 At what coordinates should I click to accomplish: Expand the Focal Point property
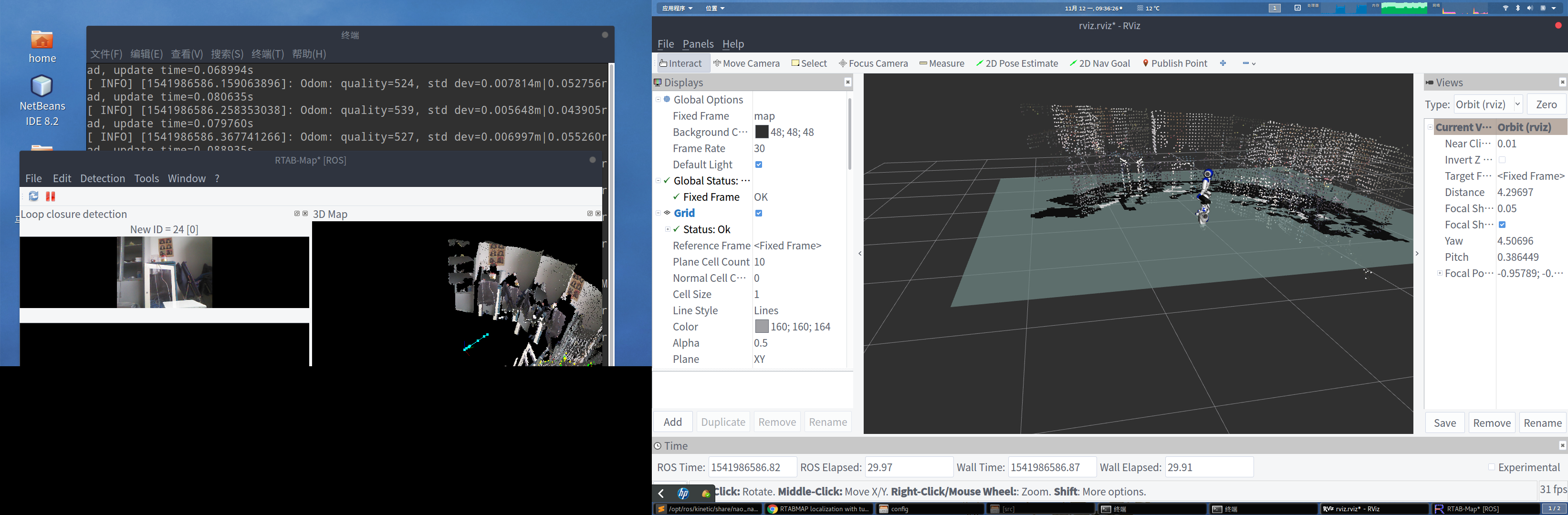[1440, 274]
